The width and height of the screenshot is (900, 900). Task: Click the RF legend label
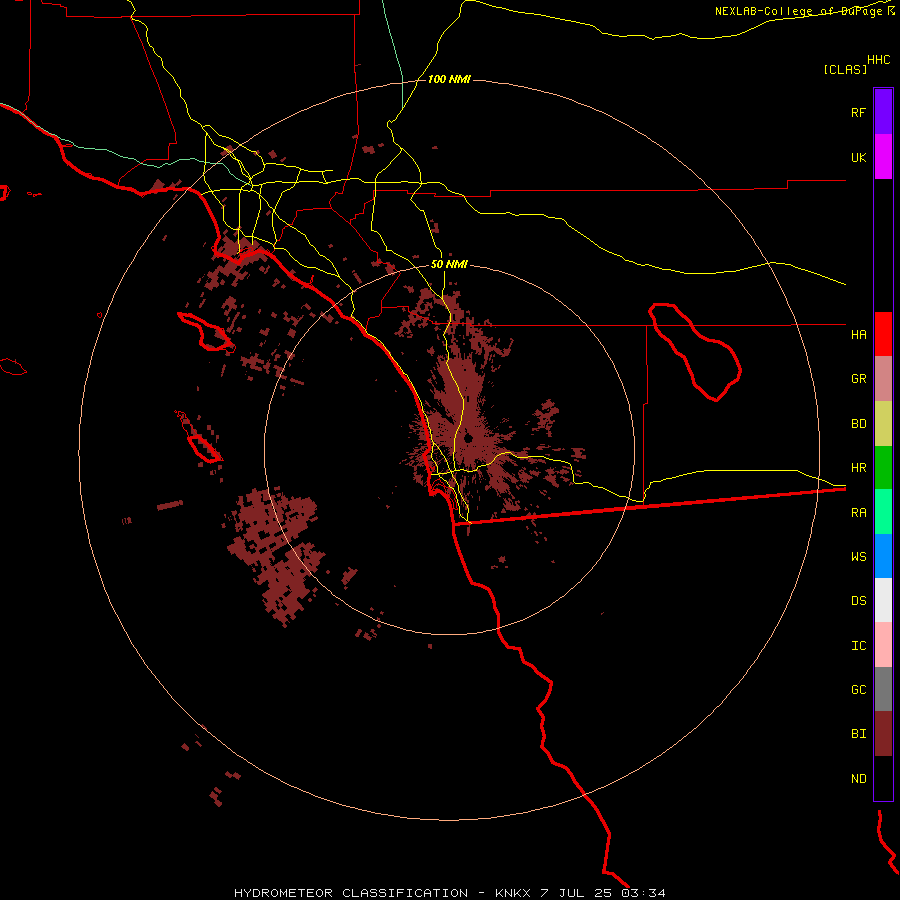click(x=858, y=112)
